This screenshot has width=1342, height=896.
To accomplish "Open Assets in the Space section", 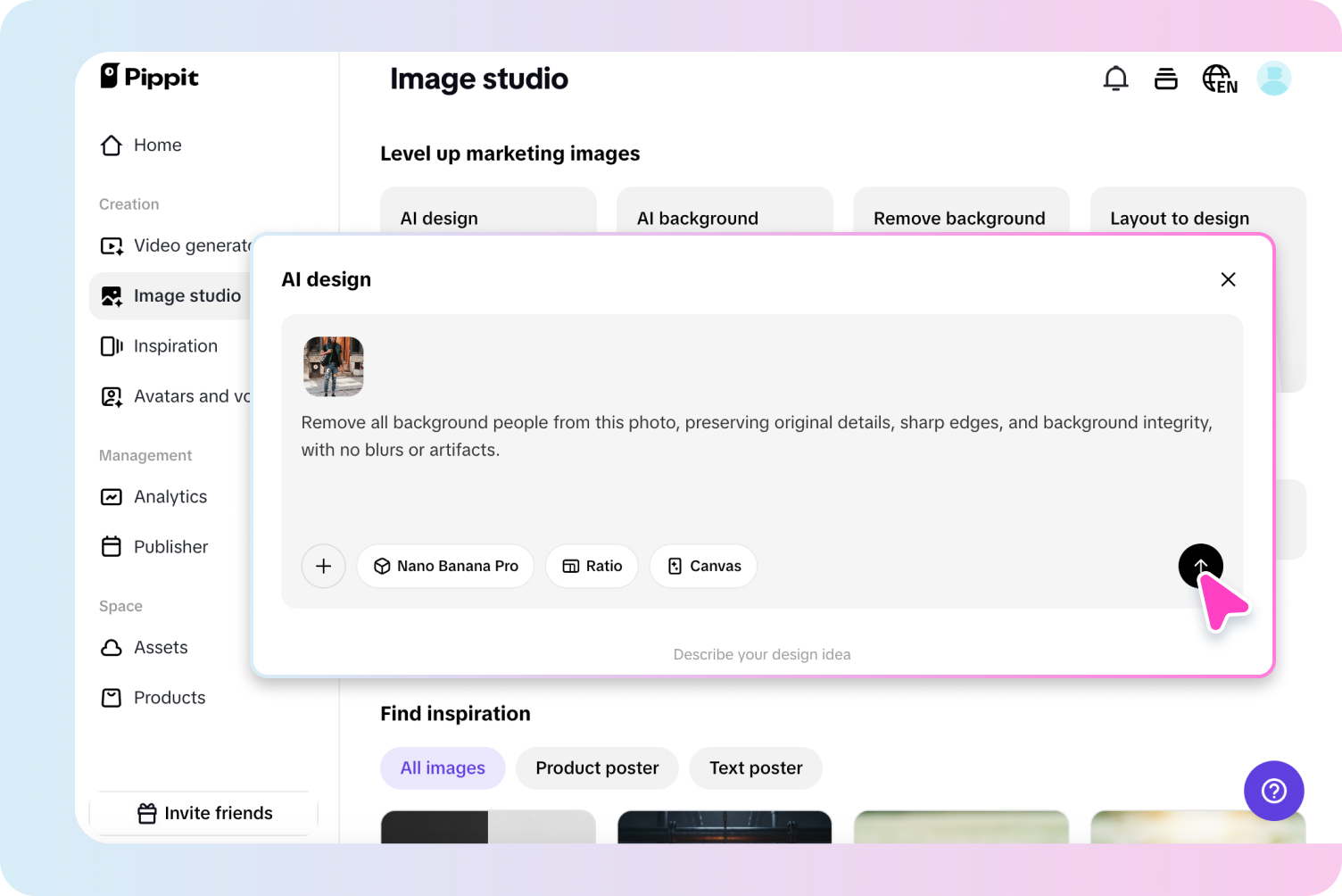I will pos(161,647).
